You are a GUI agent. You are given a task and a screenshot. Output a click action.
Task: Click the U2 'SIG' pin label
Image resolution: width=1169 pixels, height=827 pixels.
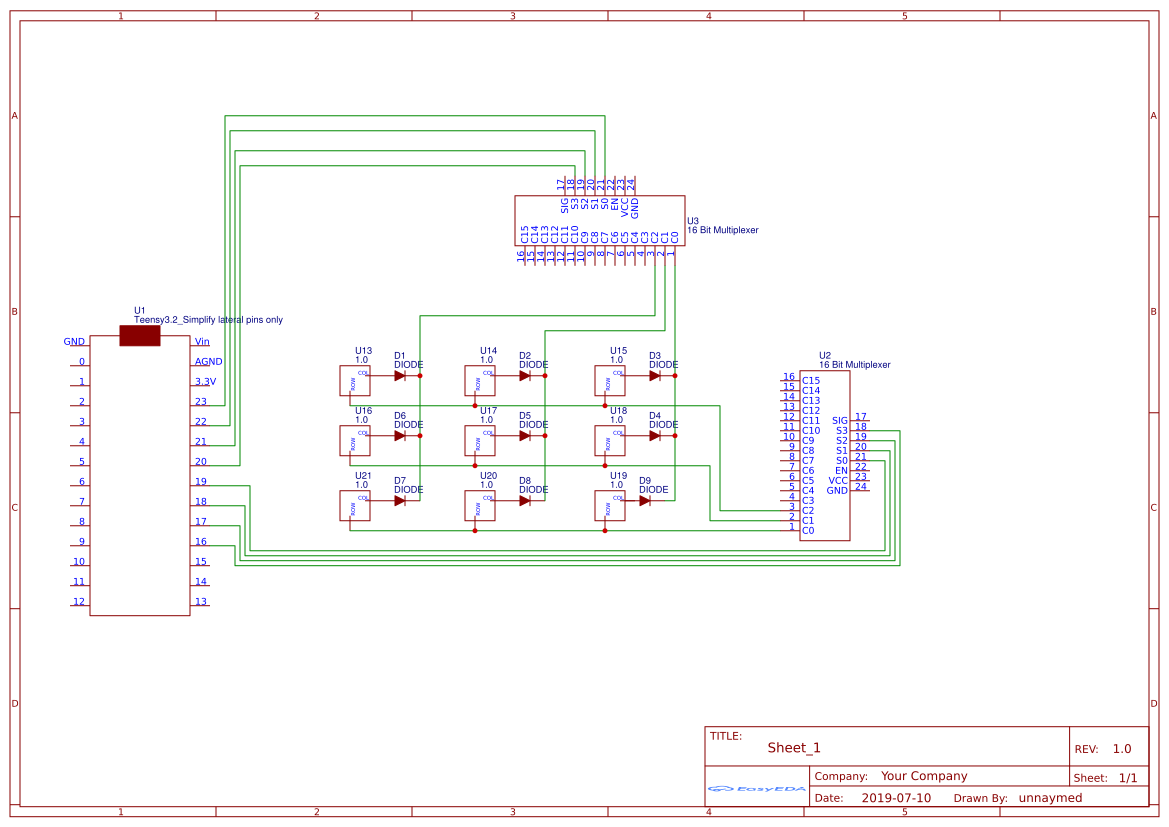(839, 421)
